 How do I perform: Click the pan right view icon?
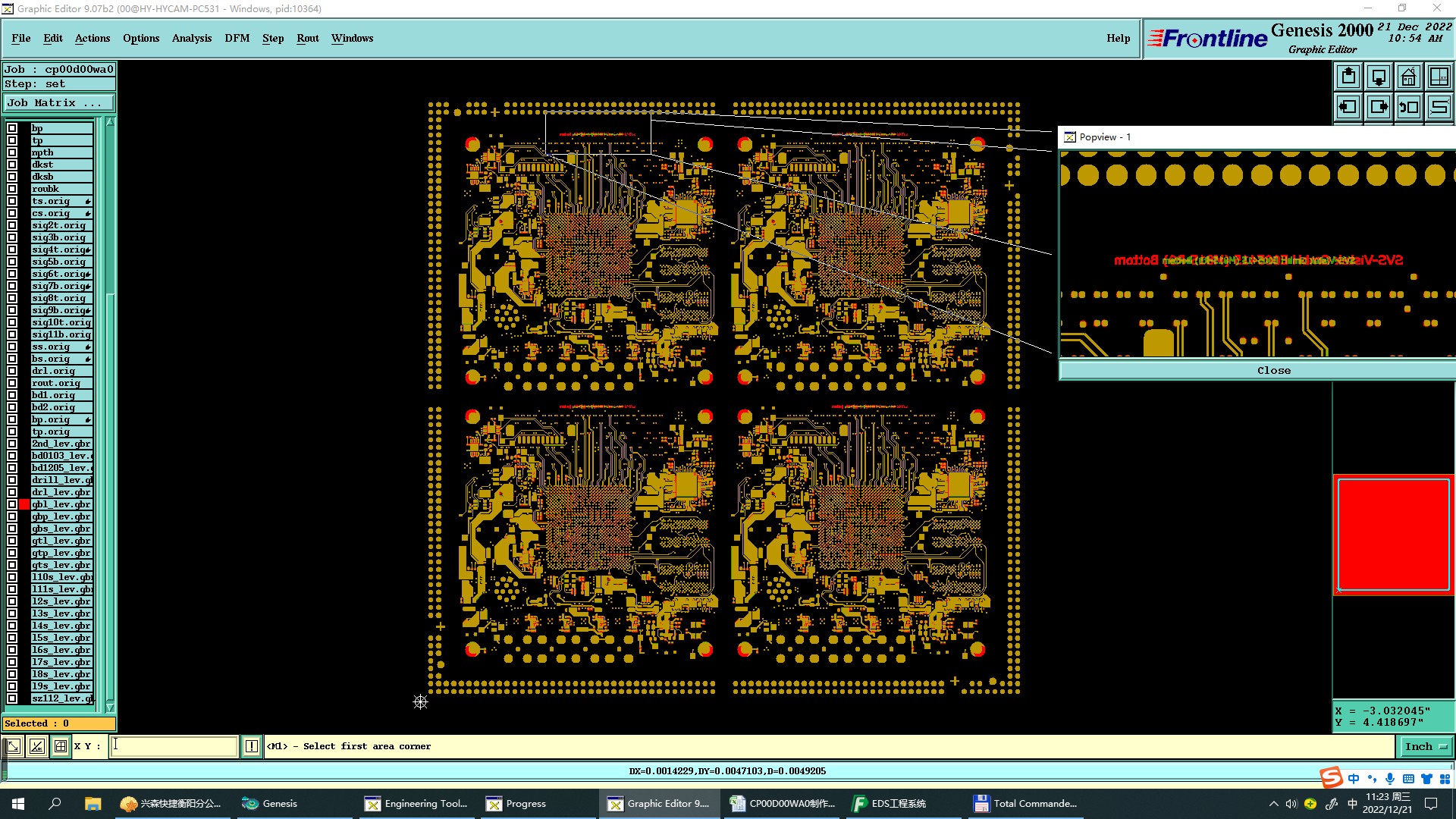[x=1379, y=107]
